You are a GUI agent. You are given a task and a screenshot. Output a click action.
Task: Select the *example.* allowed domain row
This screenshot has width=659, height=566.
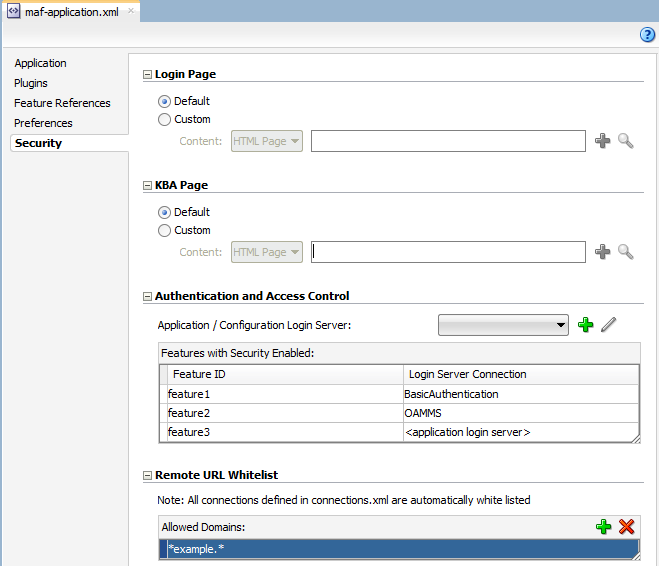click(x=399, y=549)
